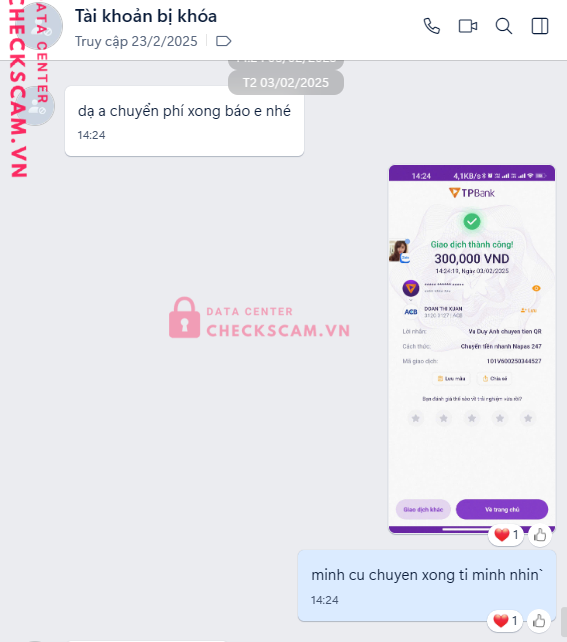567x642 pixels.
Task: Start a video call with the camera icon
Action: tap(468, 26)
